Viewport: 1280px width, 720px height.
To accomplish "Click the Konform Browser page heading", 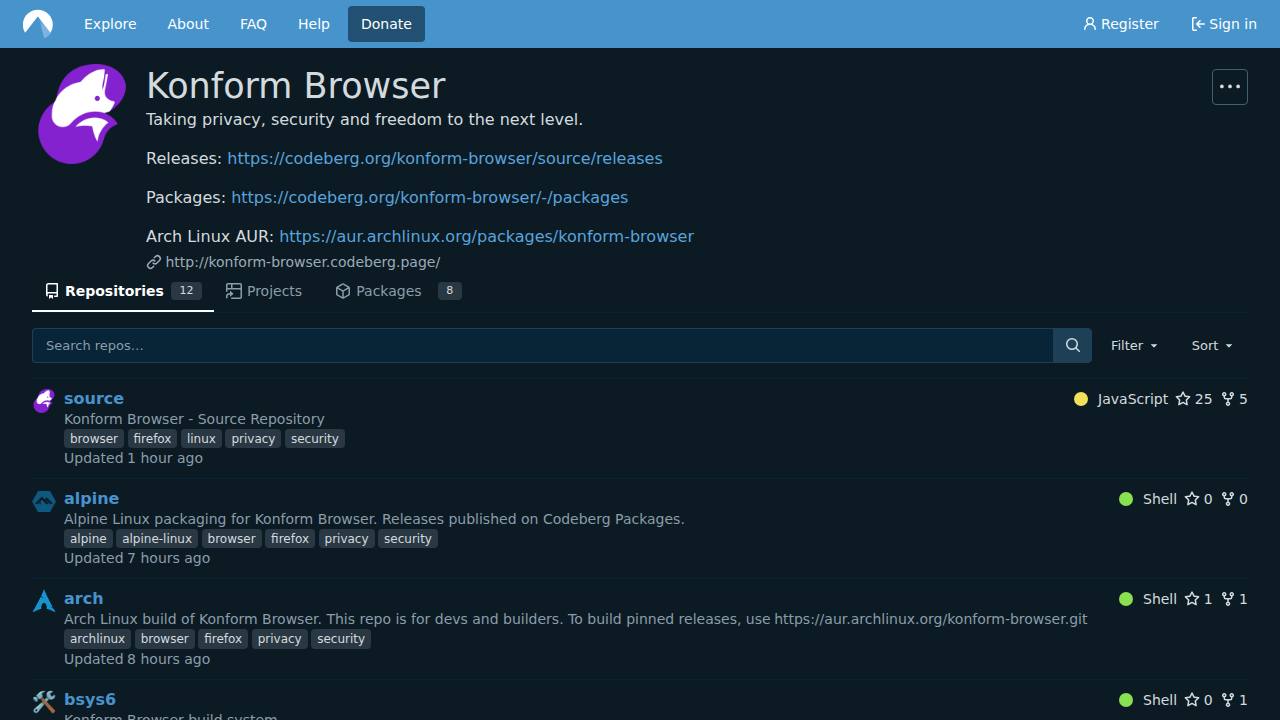I will (x=296, y=85).
